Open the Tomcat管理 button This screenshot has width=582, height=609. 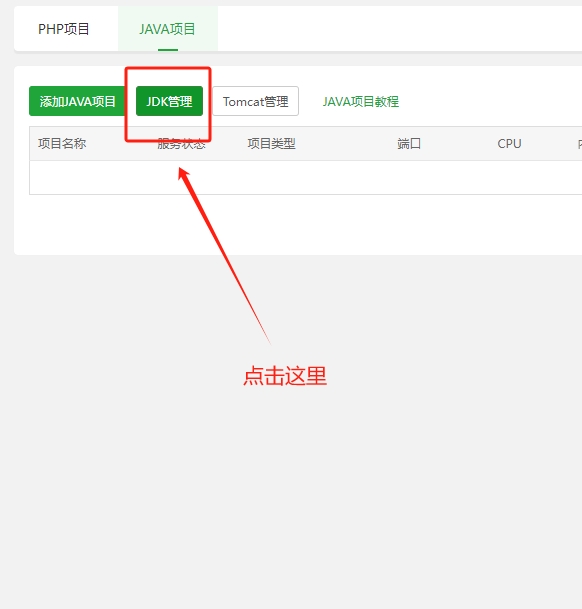[256, 101]
